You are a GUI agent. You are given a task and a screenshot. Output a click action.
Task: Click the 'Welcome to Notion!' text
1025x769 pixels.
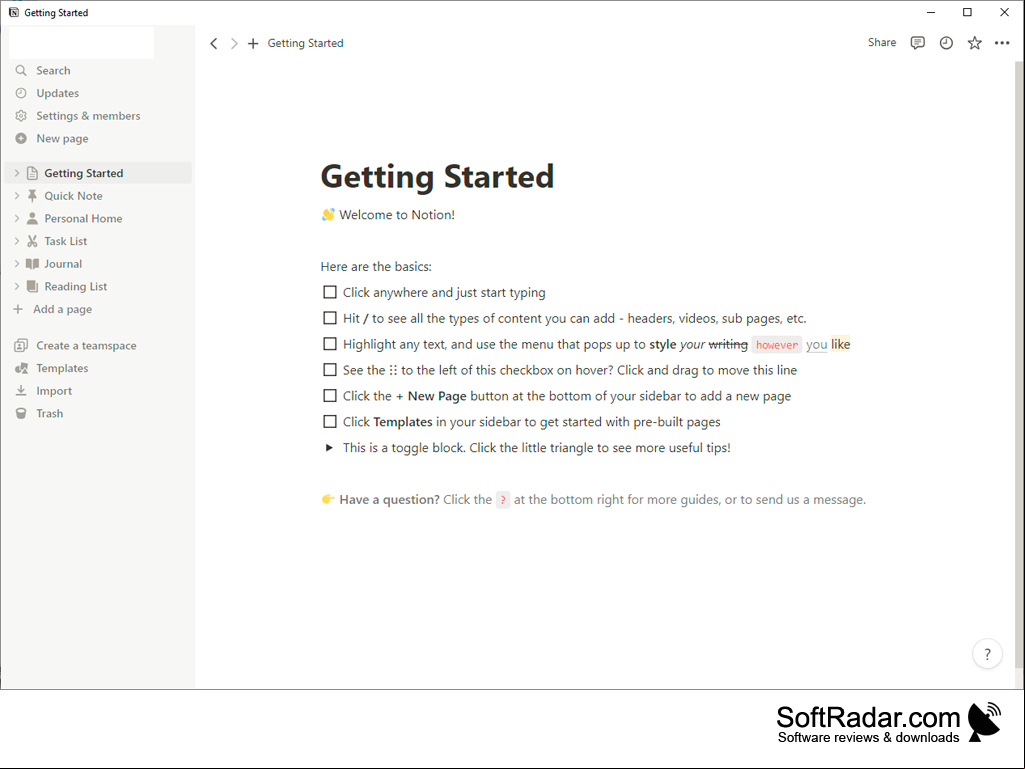click(x=397, y=214)
